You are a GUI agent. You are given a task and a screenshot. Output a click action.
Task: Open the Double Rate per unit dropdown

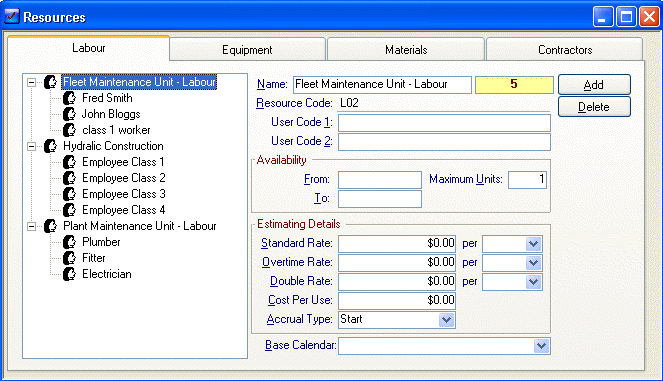pyautogui.click(x=534, y=282)
